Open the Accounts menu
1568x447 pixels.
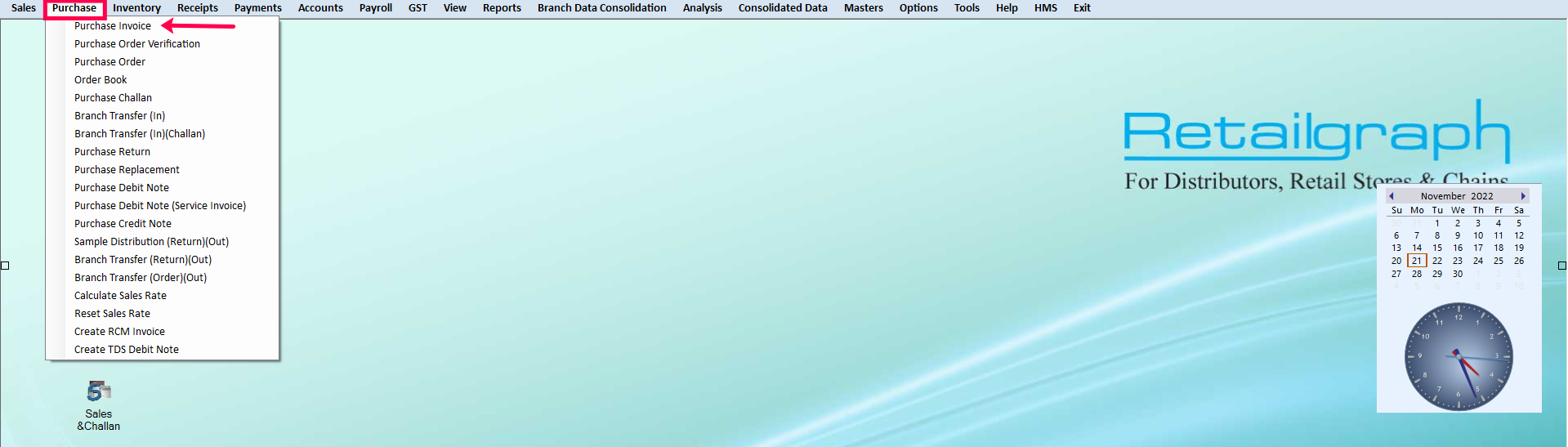320,8
